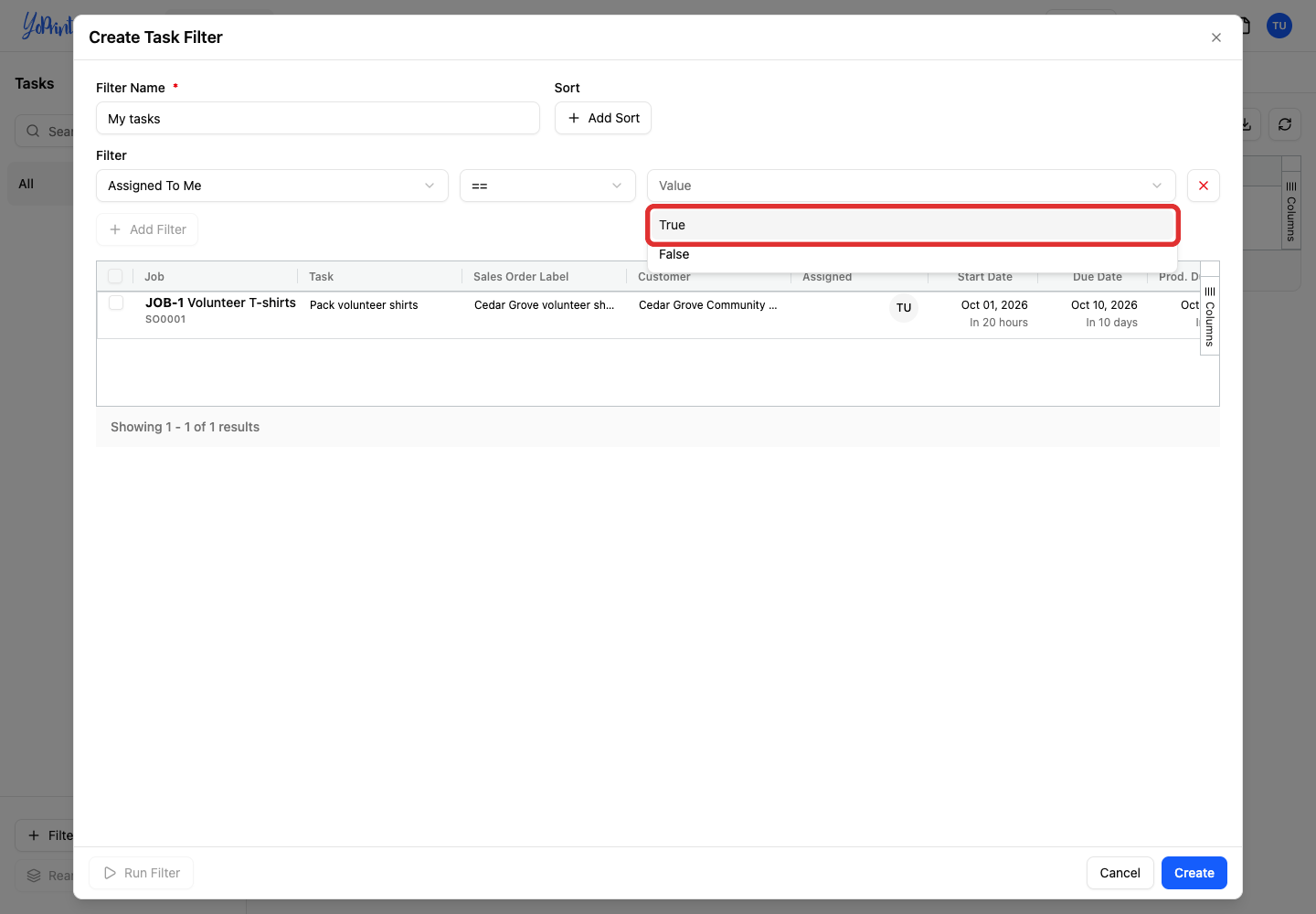Sort by Sales Order Label column header
1316x914 pixels.
521,277
